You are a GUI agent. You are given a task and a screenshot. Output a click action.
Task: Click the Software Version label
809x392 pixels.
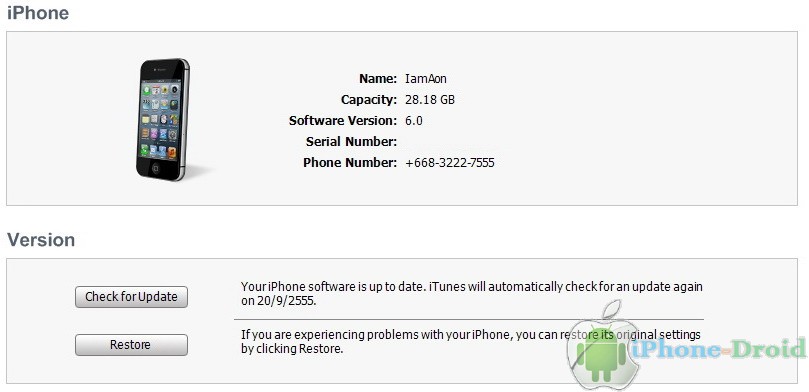tap(343, 121)
